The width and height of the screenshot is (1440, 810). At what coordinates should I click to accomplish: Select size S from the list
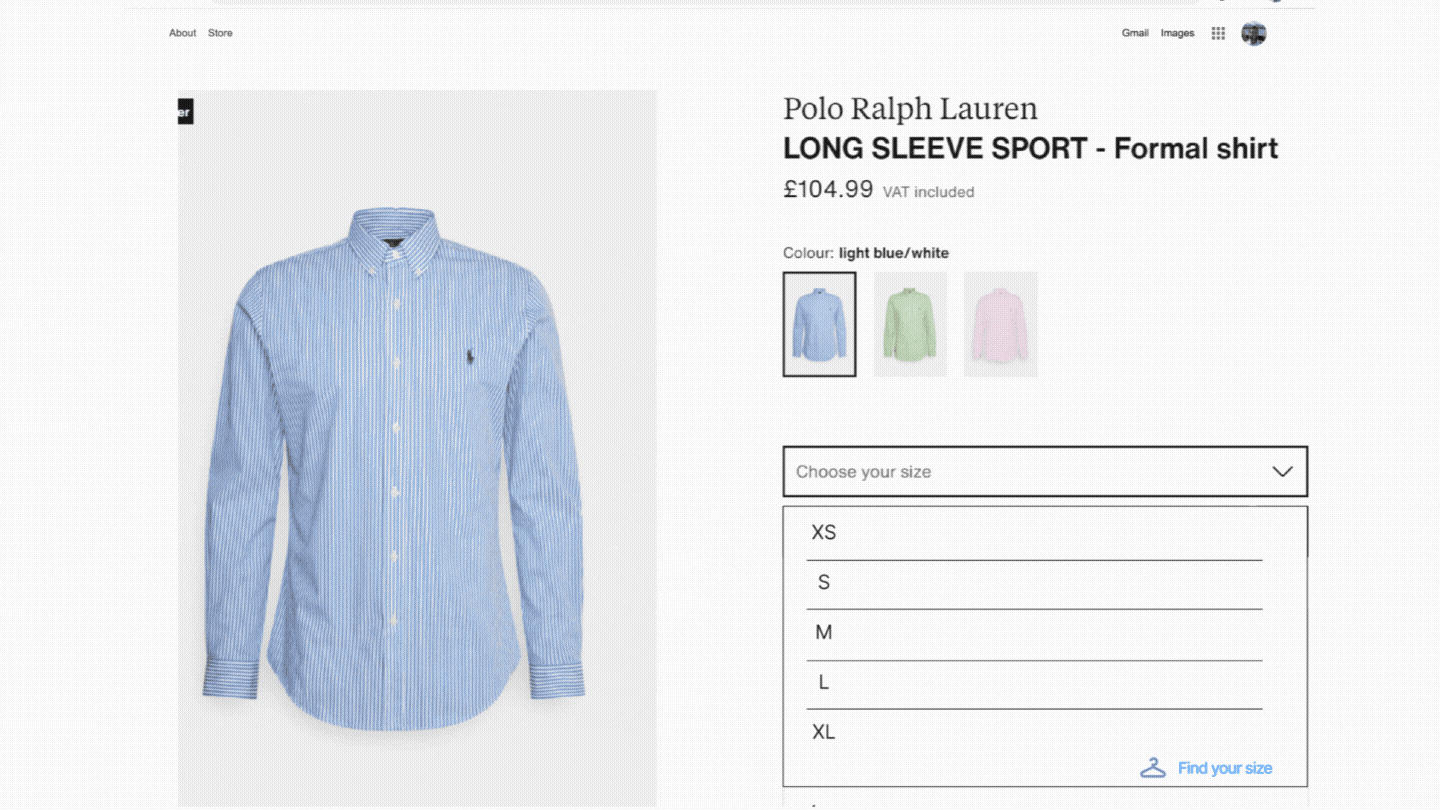coord(1034,583)
